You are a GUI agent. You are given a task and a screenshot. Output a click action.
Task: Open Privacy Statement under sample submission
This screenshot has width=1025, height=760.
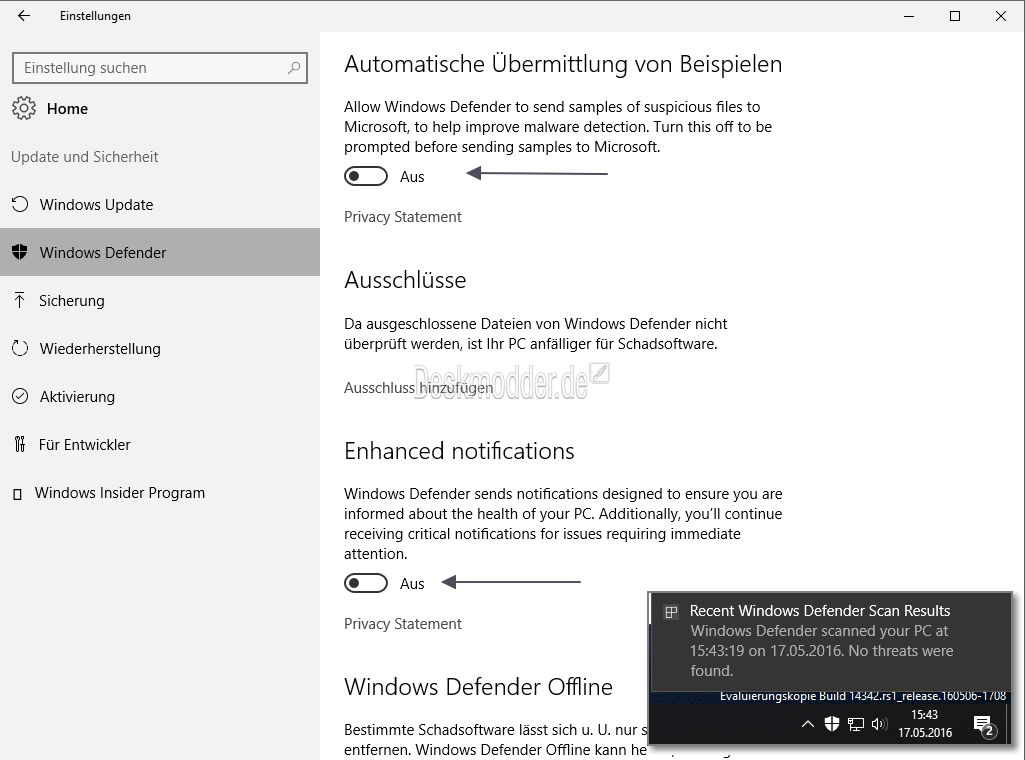(403, 217)
